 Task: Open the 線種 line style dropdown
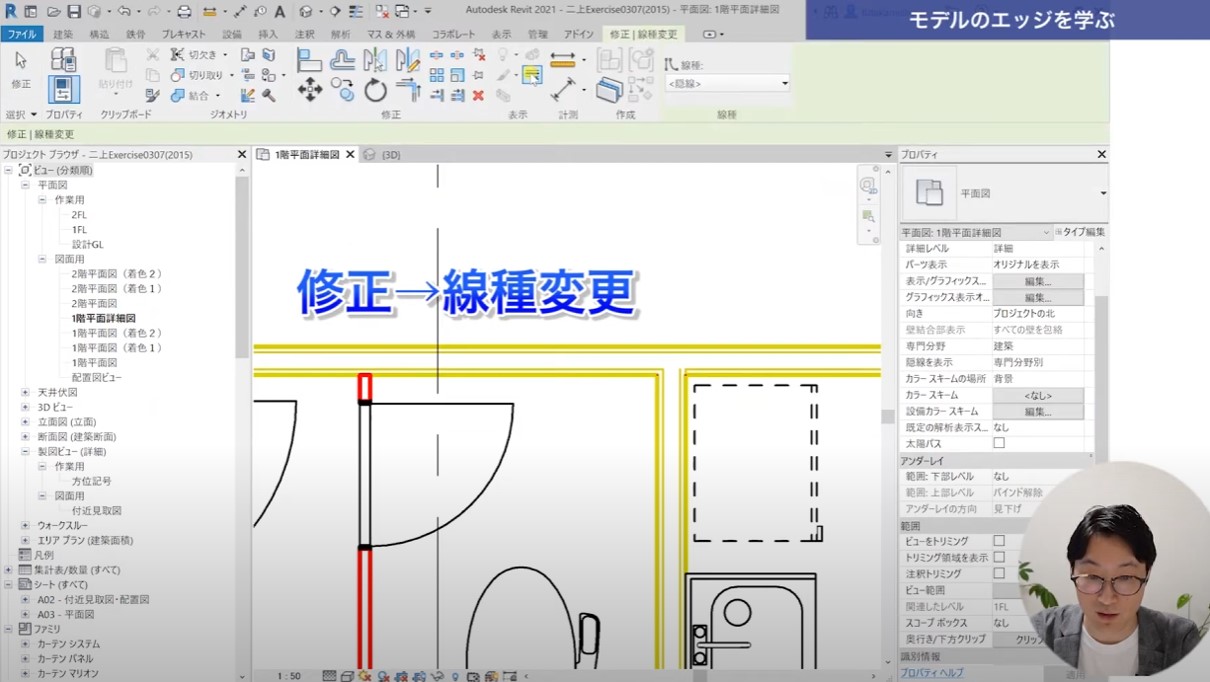point(727,84)
